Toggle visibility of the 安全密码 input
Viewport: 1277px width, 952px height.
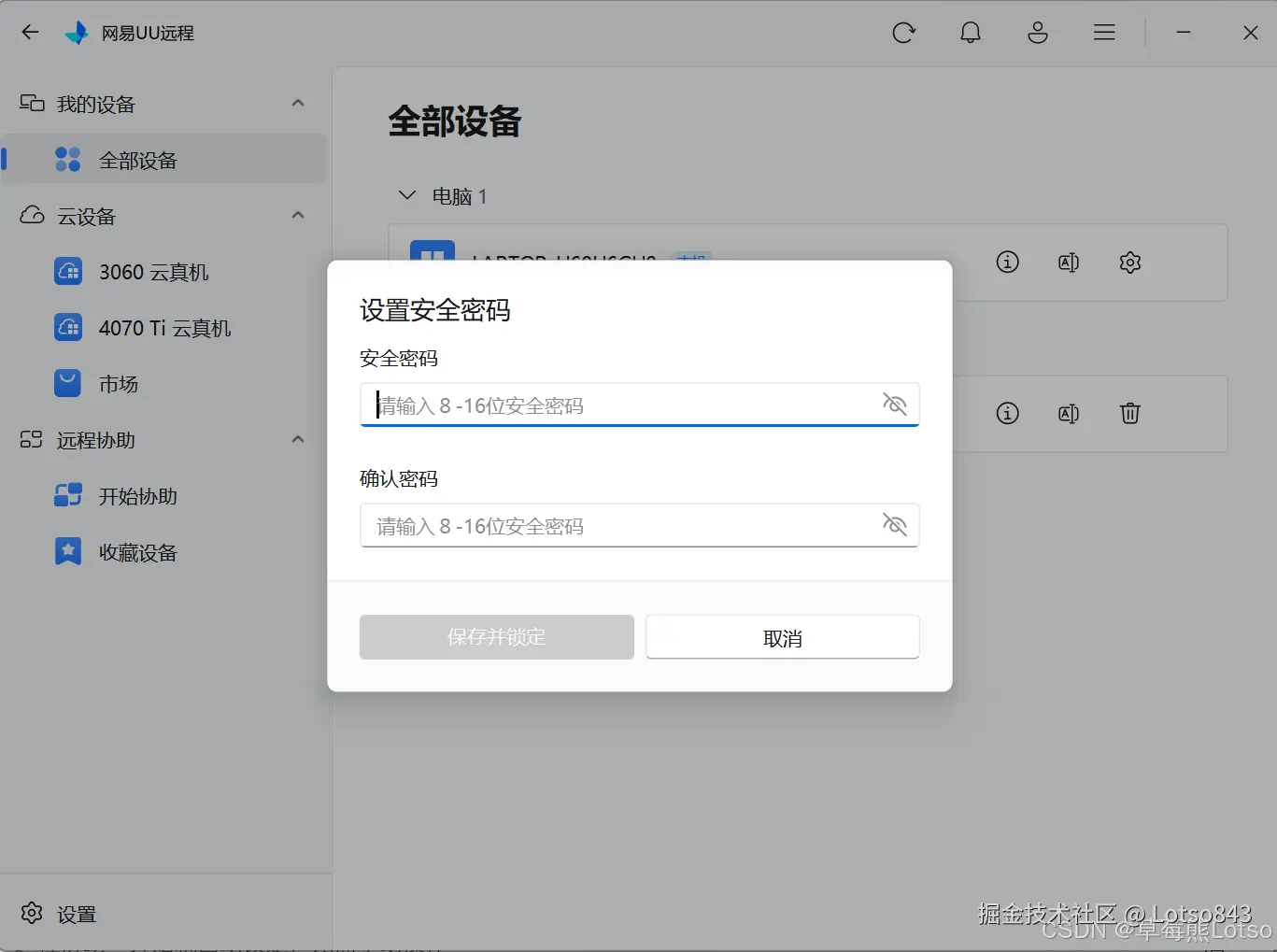(x=894, y=404)
